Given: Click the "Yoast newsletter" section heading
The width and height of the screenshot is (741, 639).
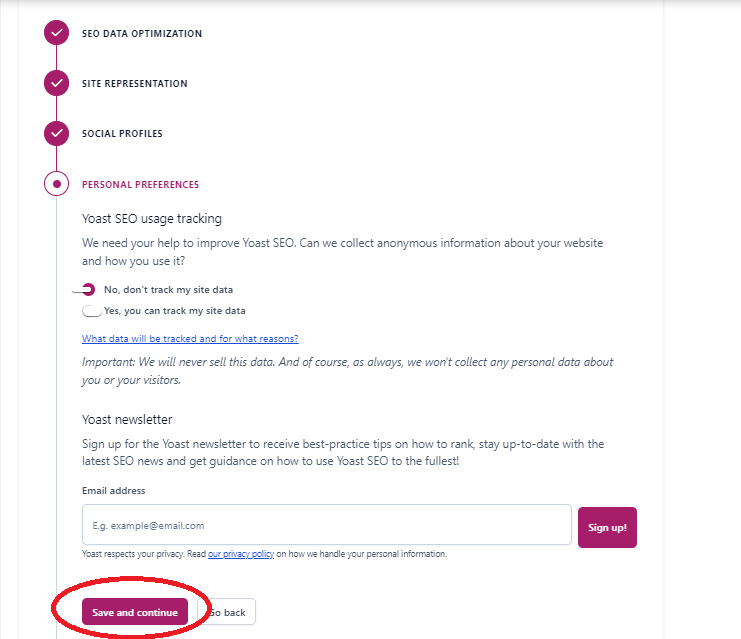Looking at the screenshot, I should (x=127, y=420).
